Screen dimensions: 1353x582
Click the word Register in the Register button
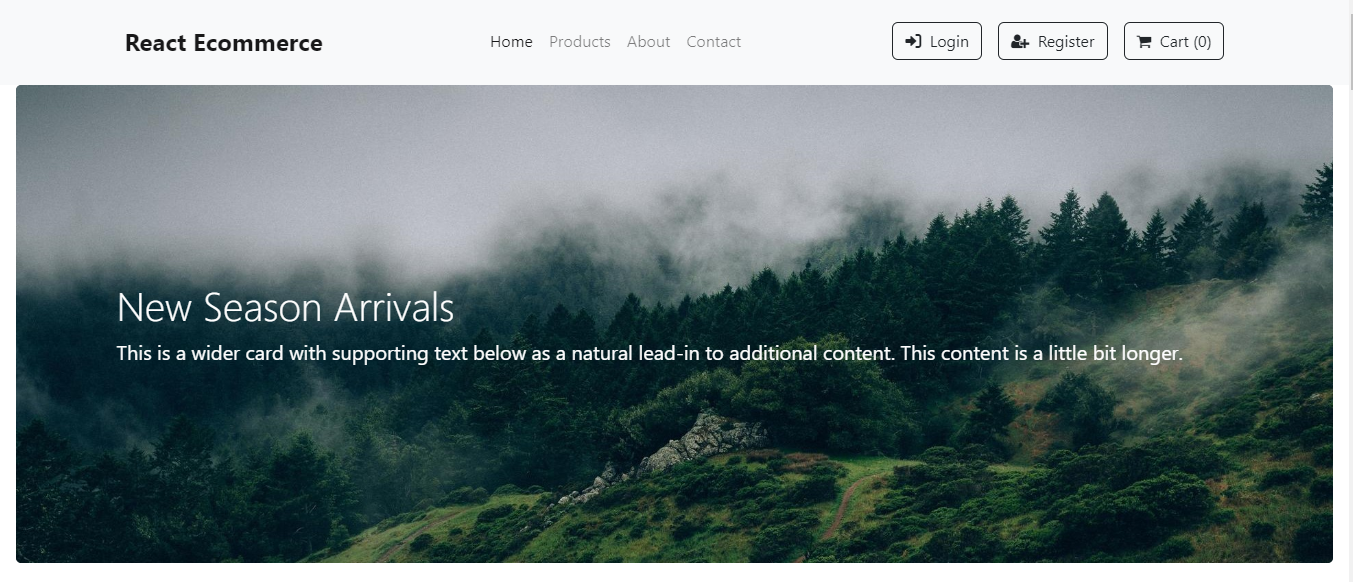click(x=1066, y=42)
